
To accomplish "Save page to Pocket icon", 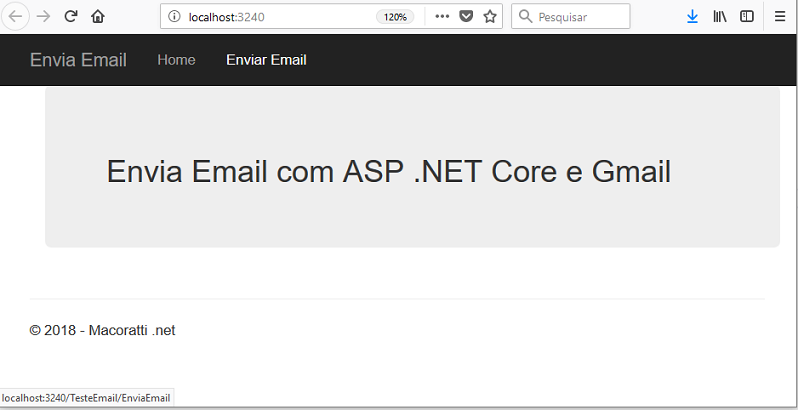I will pyautogui.click(x=466, y=17).
